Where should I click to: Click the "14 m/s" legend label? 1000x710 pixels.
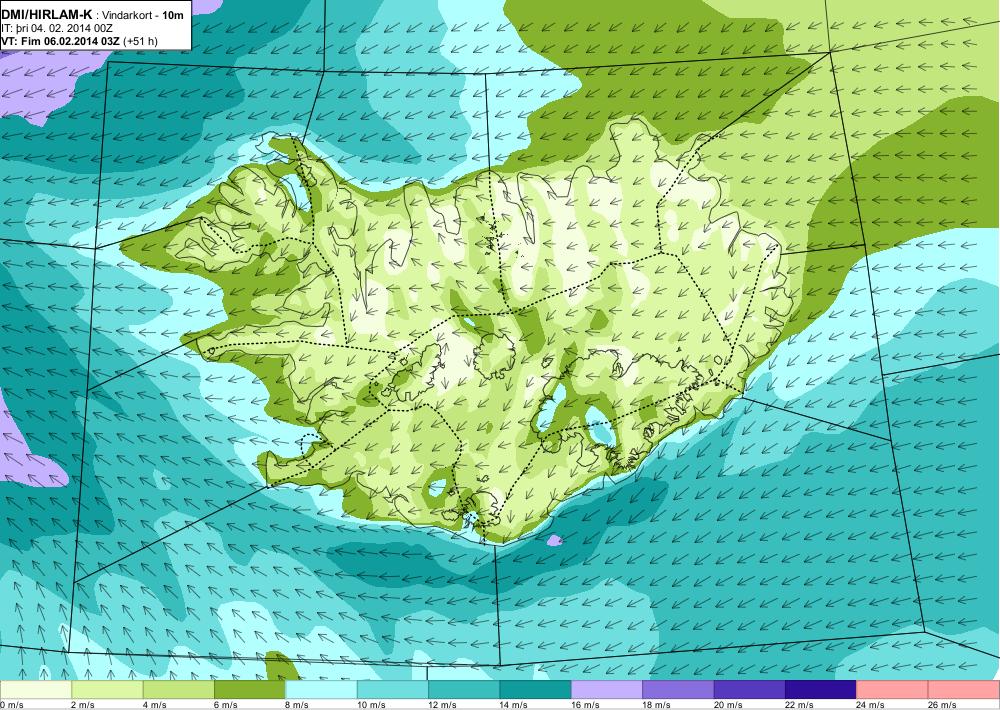pyautogui.click(x=514, y=705)
